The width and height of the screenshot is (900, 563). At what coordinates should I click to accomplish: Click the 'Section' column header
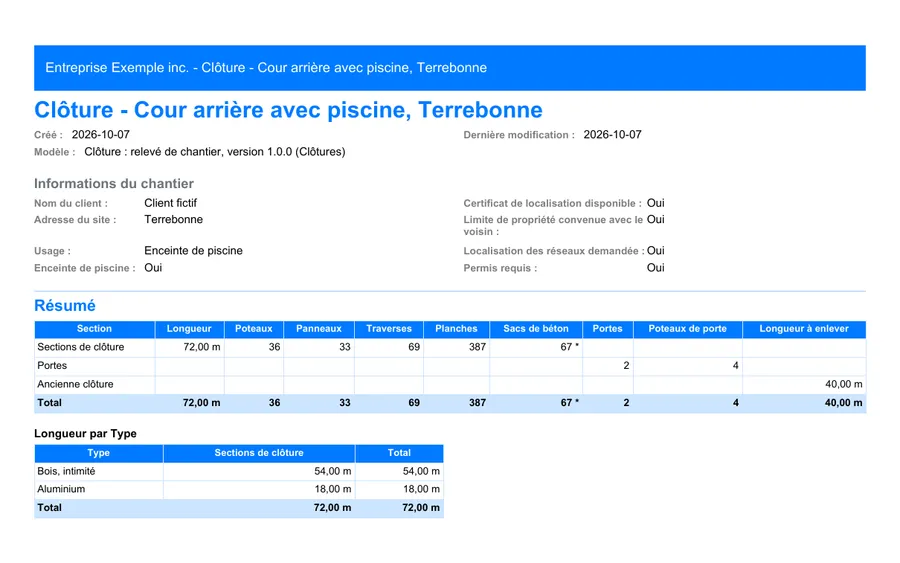coord(94,329)
